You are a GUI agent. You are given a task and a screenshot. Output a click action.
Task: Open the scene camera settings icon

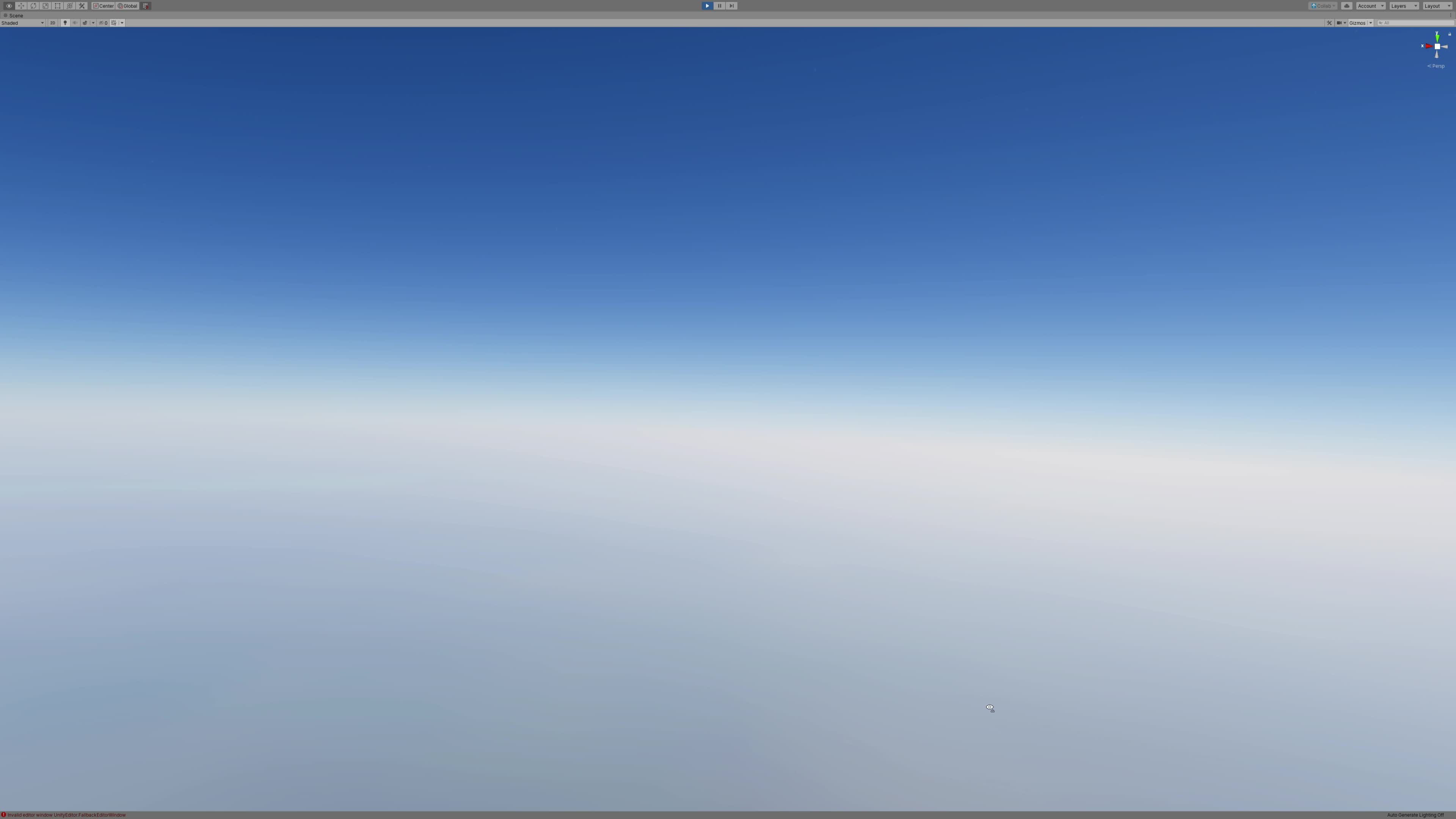pos(1340,23)
